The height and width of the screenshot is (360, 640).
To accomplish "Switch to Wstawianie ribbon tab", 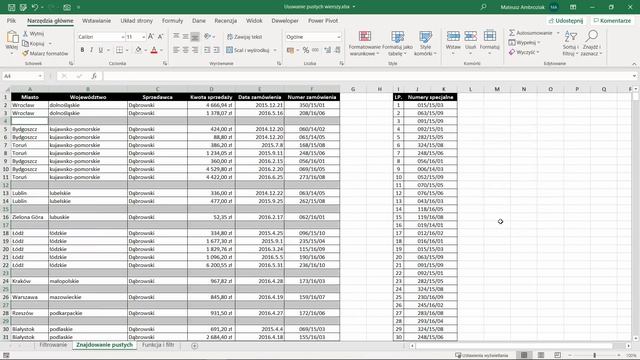I will [96, 20].
